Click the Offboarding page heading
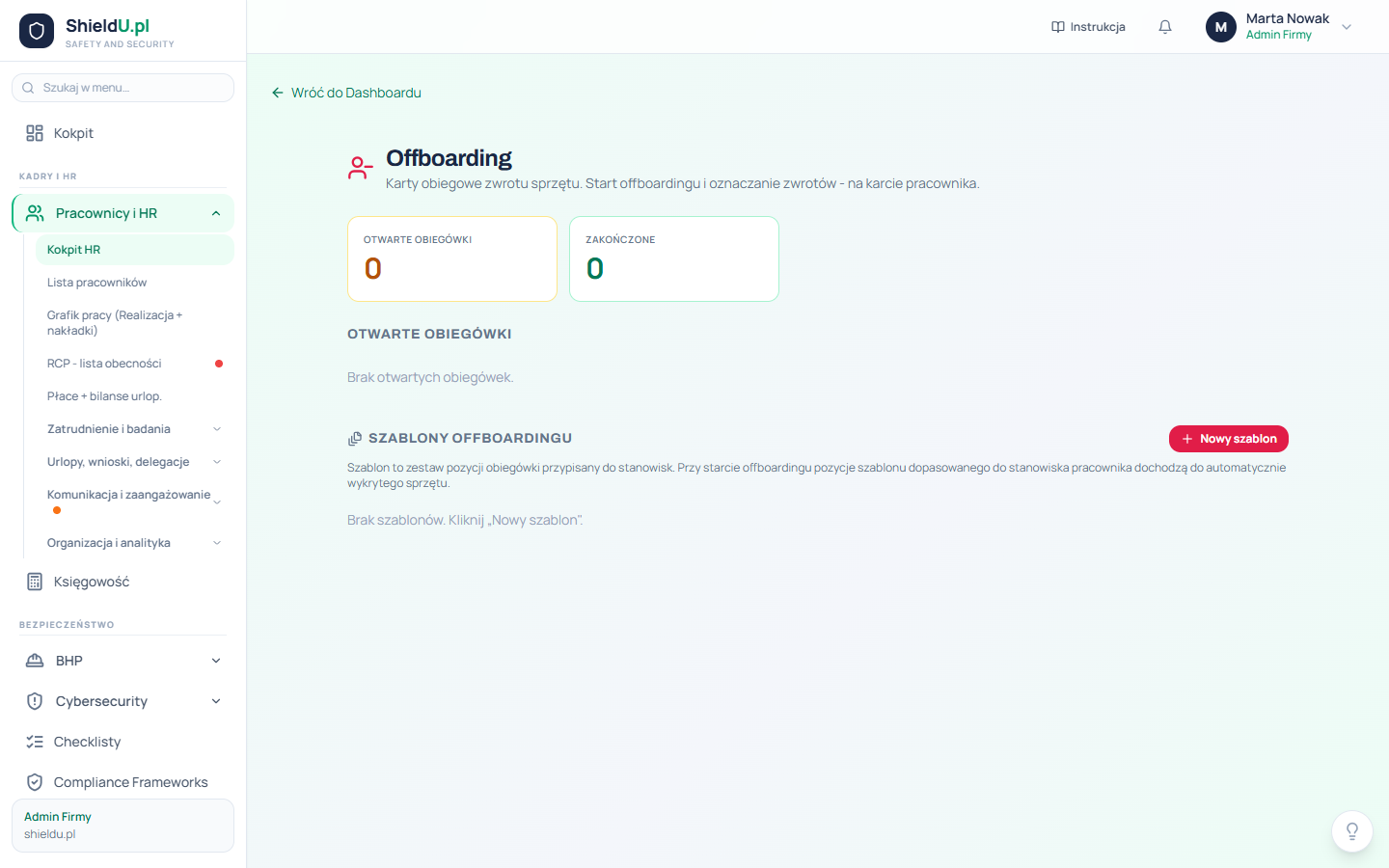The image size is (1389, 868). point(449,158)
